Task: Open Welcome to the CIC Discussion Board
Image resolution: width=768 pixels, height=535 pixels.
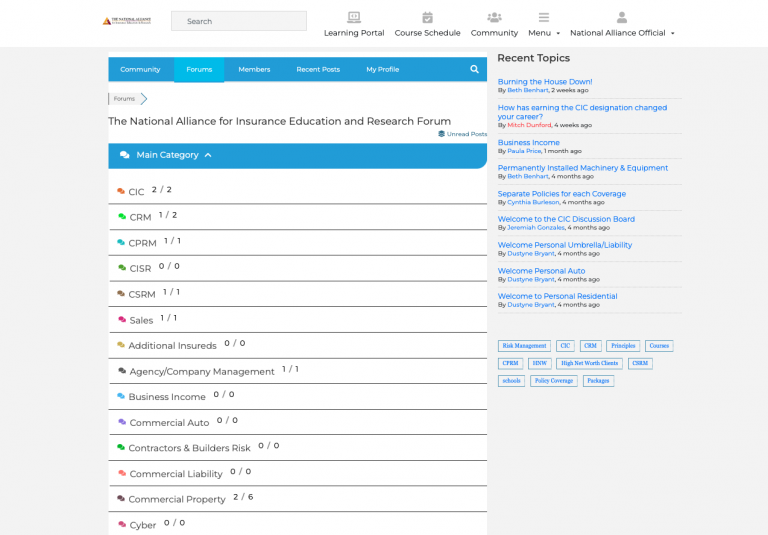Action: (566, 219)
